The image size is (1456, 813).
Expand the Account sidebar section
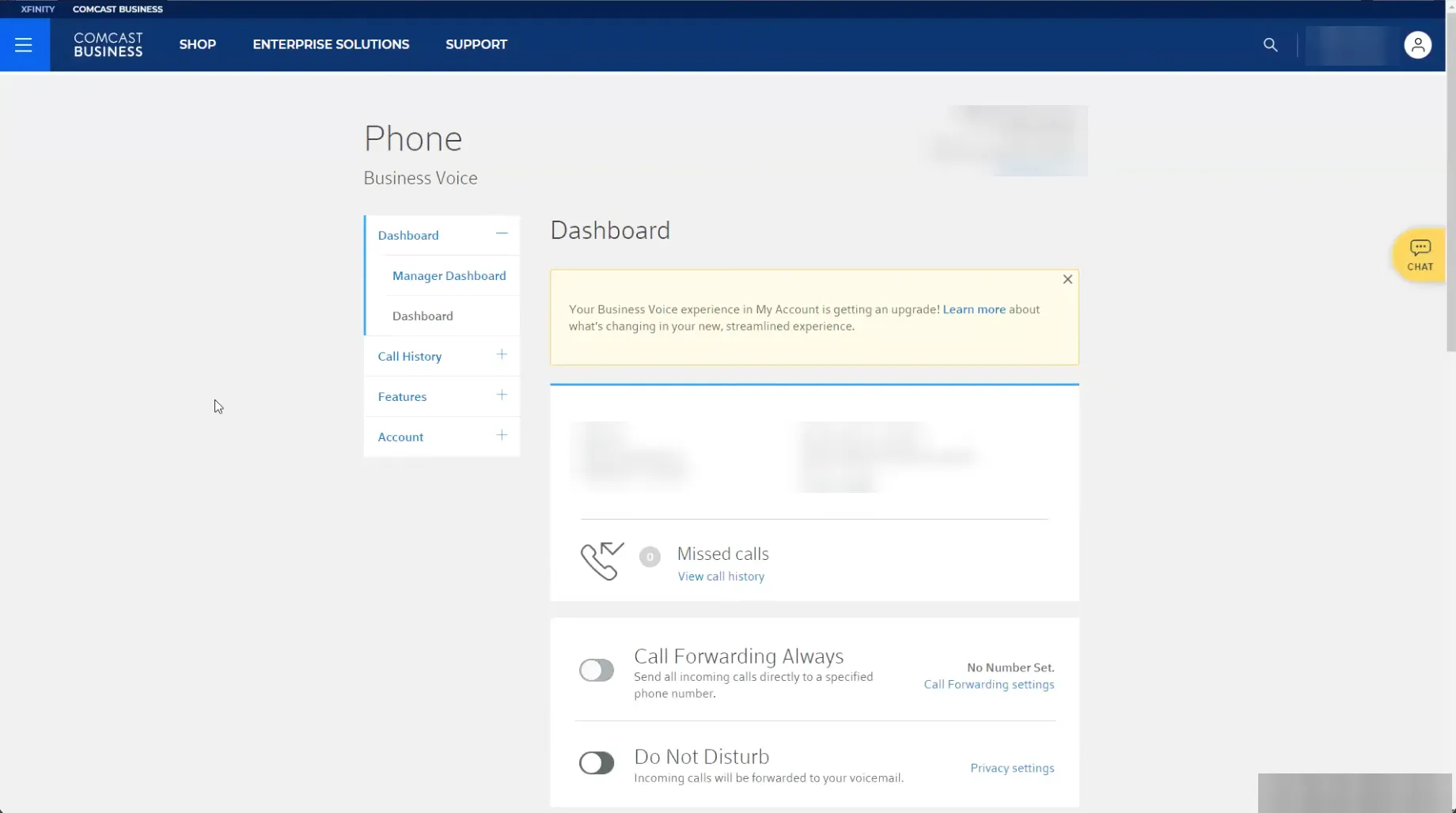(x=502, y=436)
